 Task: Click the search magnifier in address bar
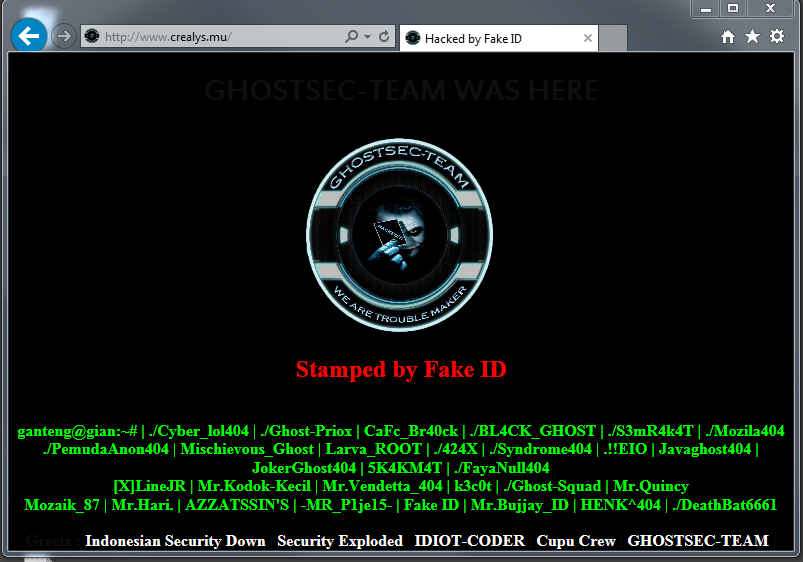click(351, 36)
